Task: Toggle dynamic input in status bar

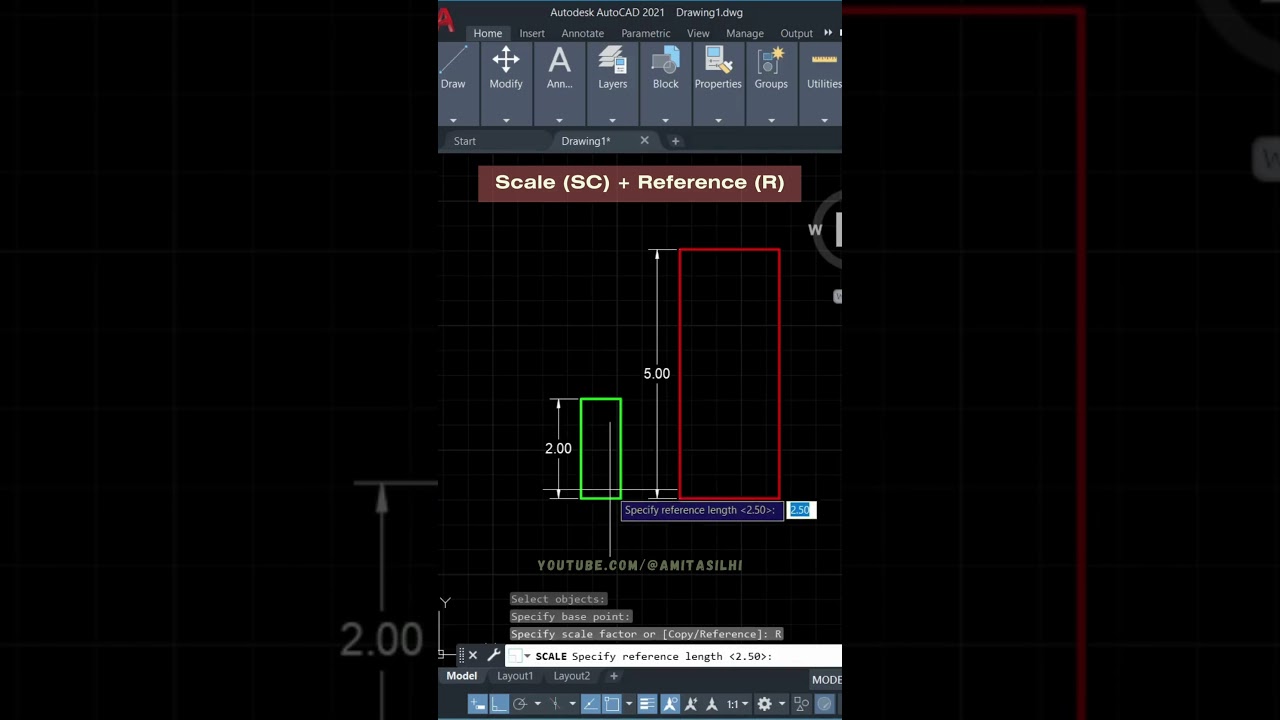Action: click(x=478, y=704)
